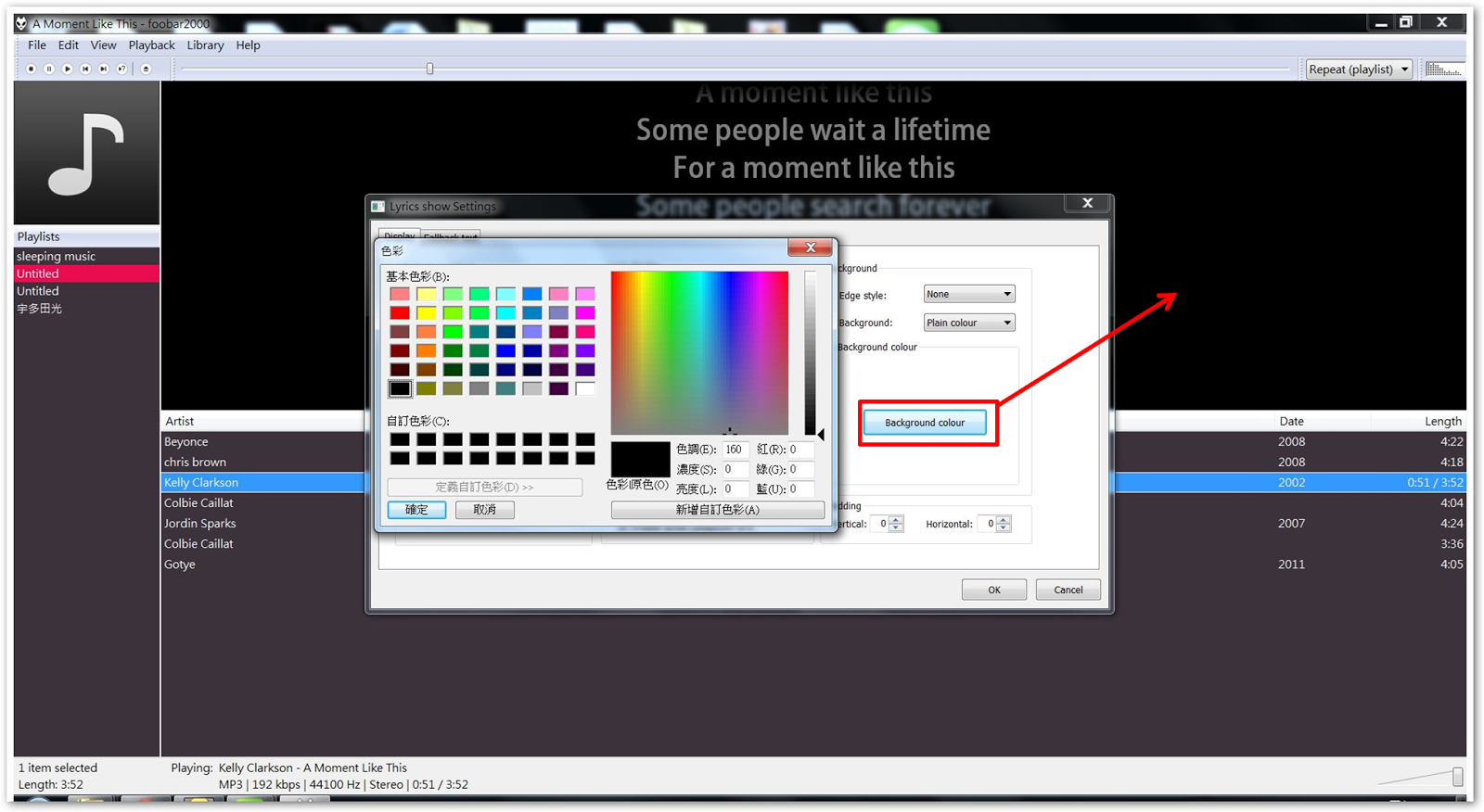Click the 色調 hue input field
1484x812 pixels.
click(x=736, y=450)
